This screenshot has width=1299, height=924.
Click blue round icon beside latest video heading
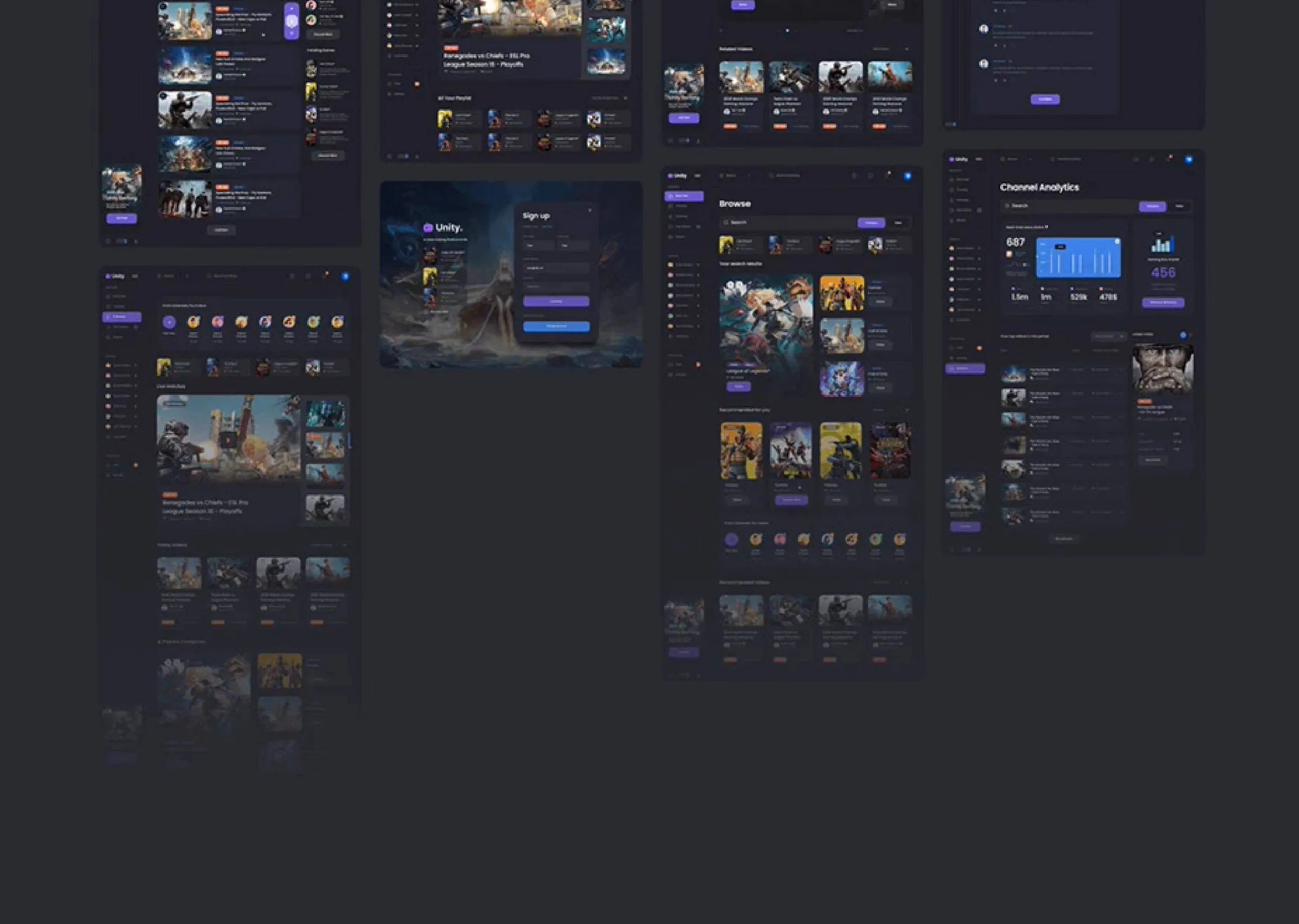coord(1183,335)
